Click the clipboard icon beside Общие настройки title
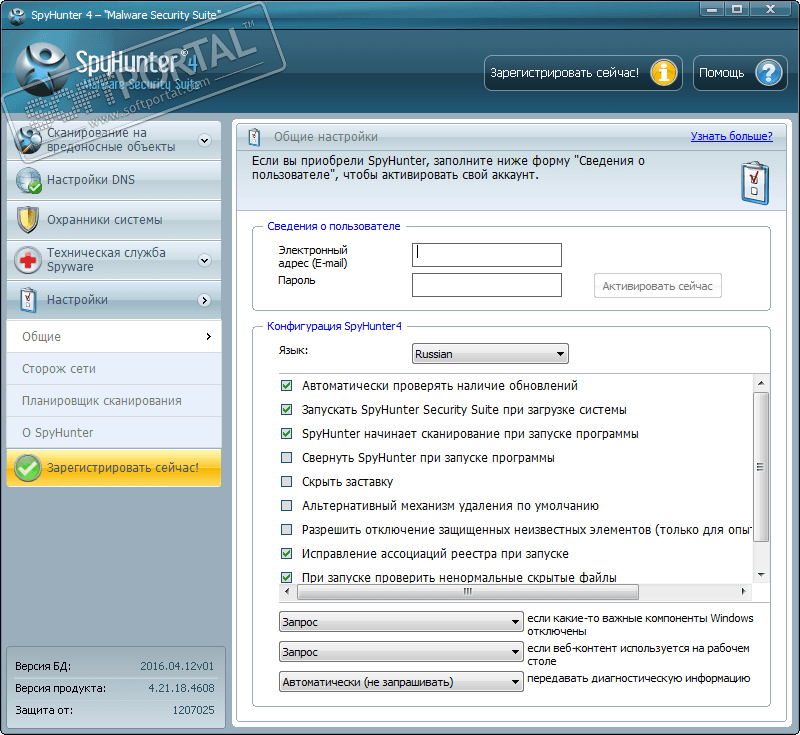Screen dimensions: 800x735 254,137
